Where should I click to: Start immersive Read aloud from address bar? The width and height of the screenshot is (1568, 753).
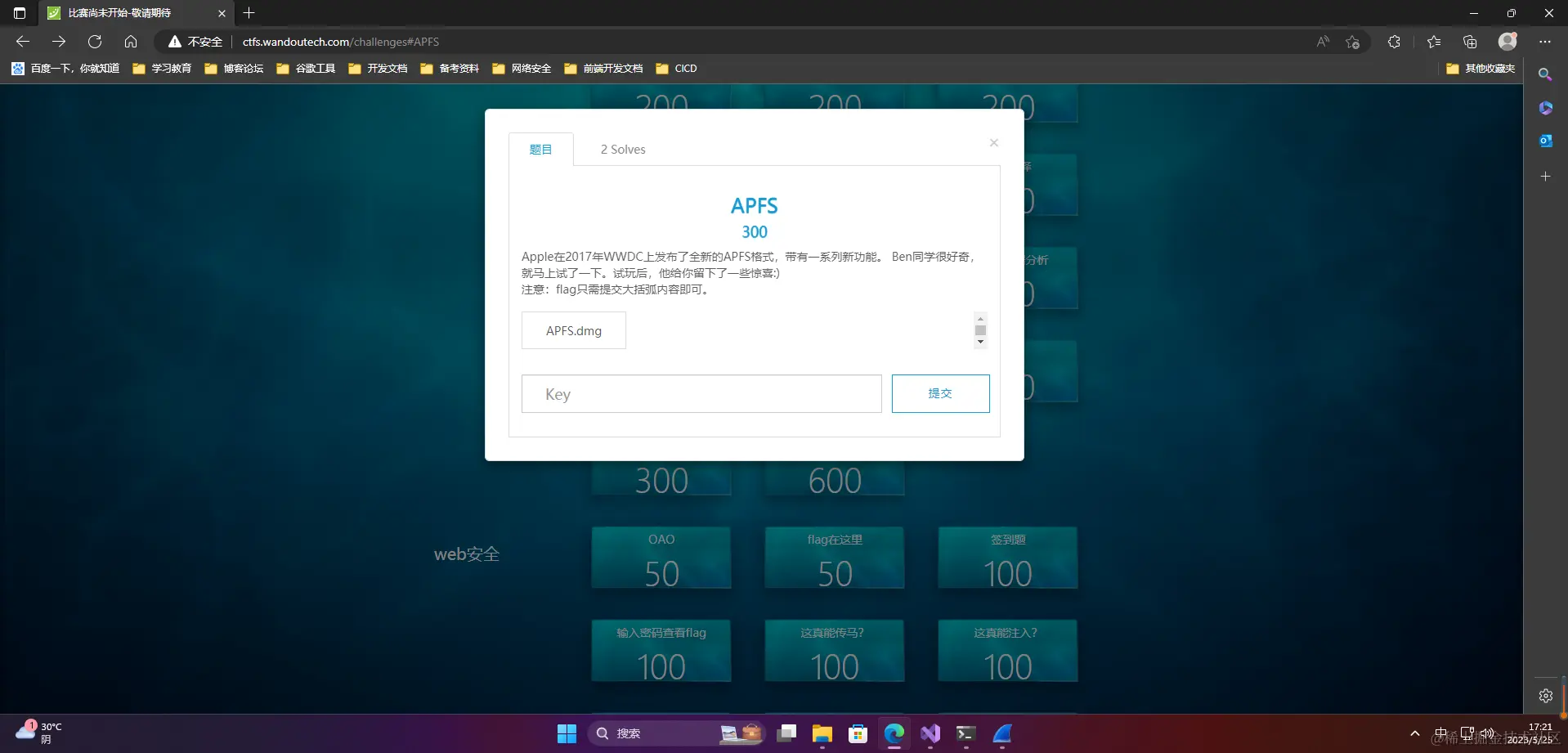click(1324, 41)
